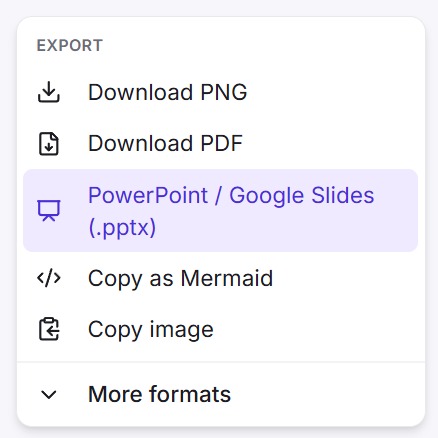Click the file download icon beside Download PDF

pos(49,144)
